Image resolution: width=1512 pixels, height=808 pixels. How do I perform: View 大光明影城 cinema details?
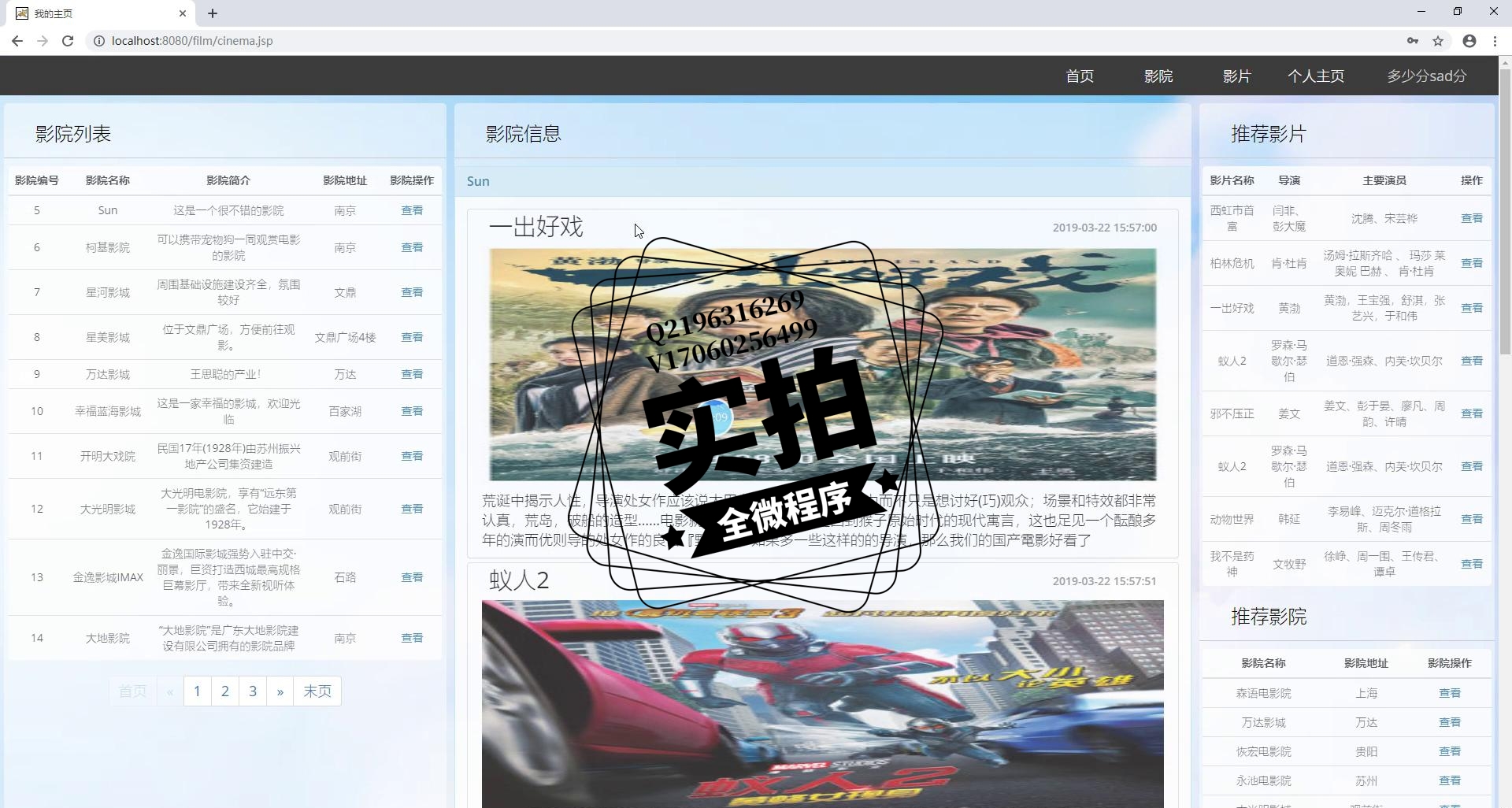pos(412,509)
